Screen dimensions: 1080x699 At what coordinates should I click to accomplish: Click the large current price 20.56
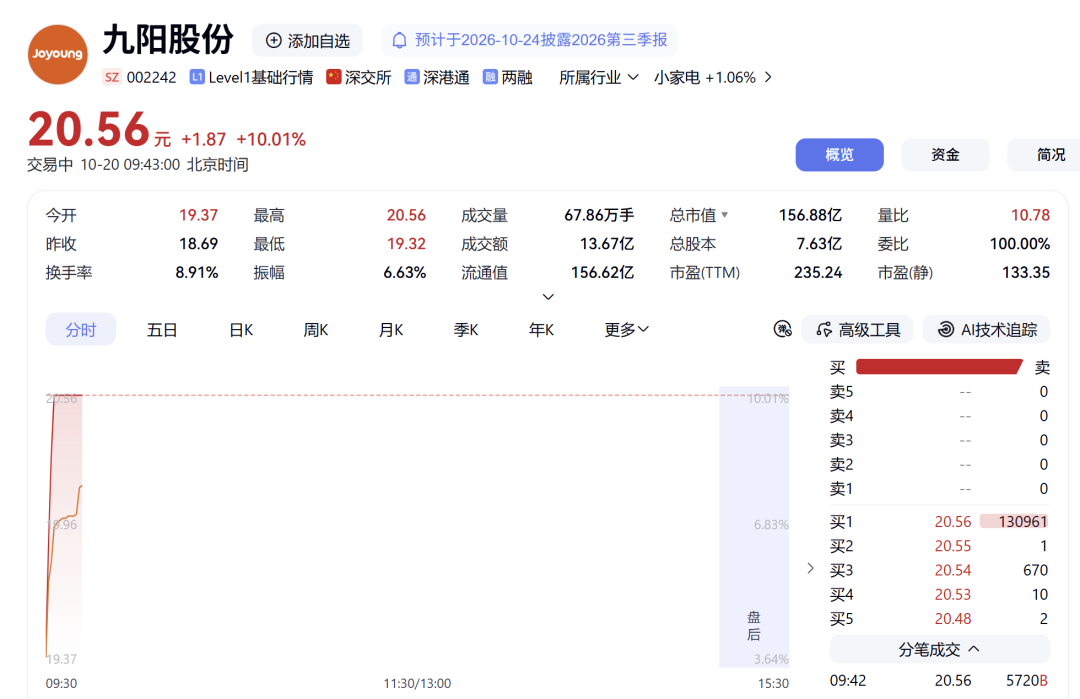(x=89, y=129)
